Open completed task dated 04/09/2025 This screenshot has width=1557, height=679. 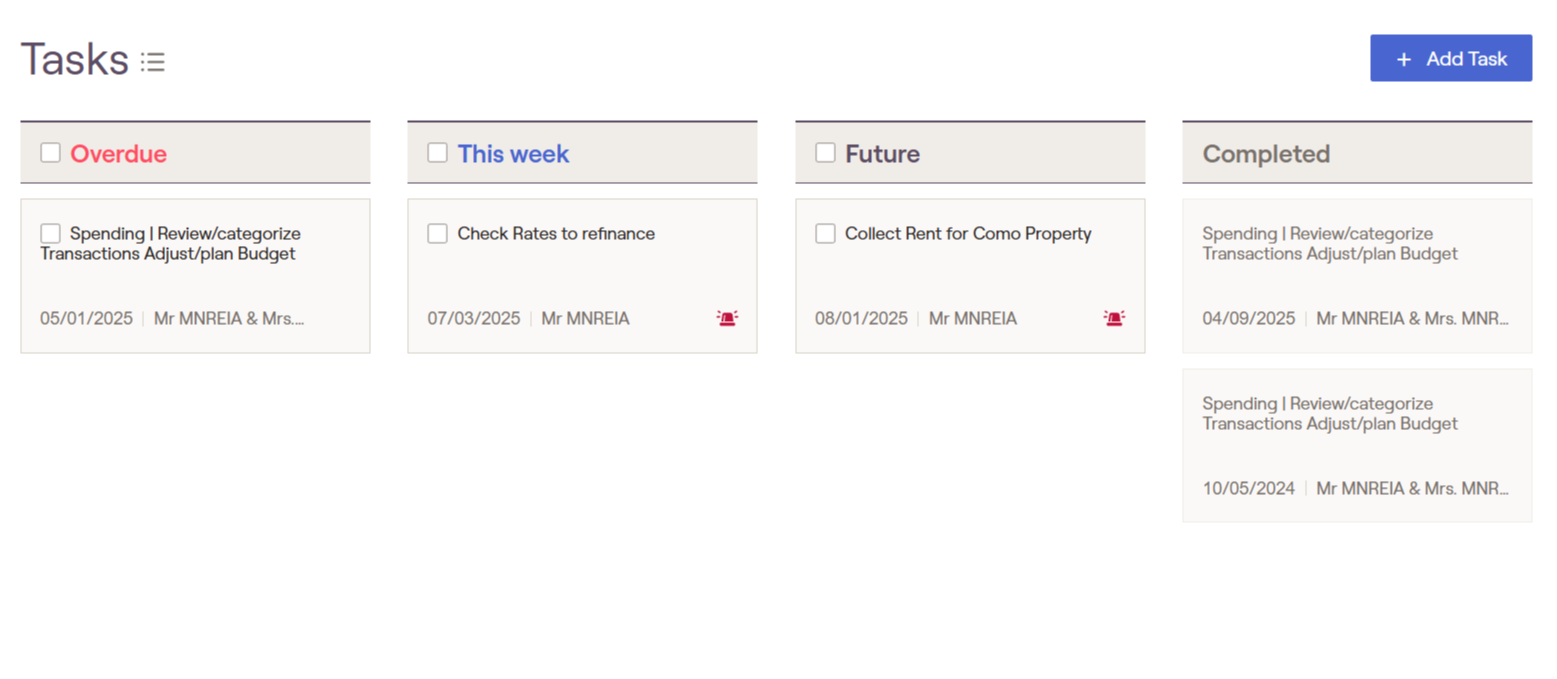(x=1330, y=243)
